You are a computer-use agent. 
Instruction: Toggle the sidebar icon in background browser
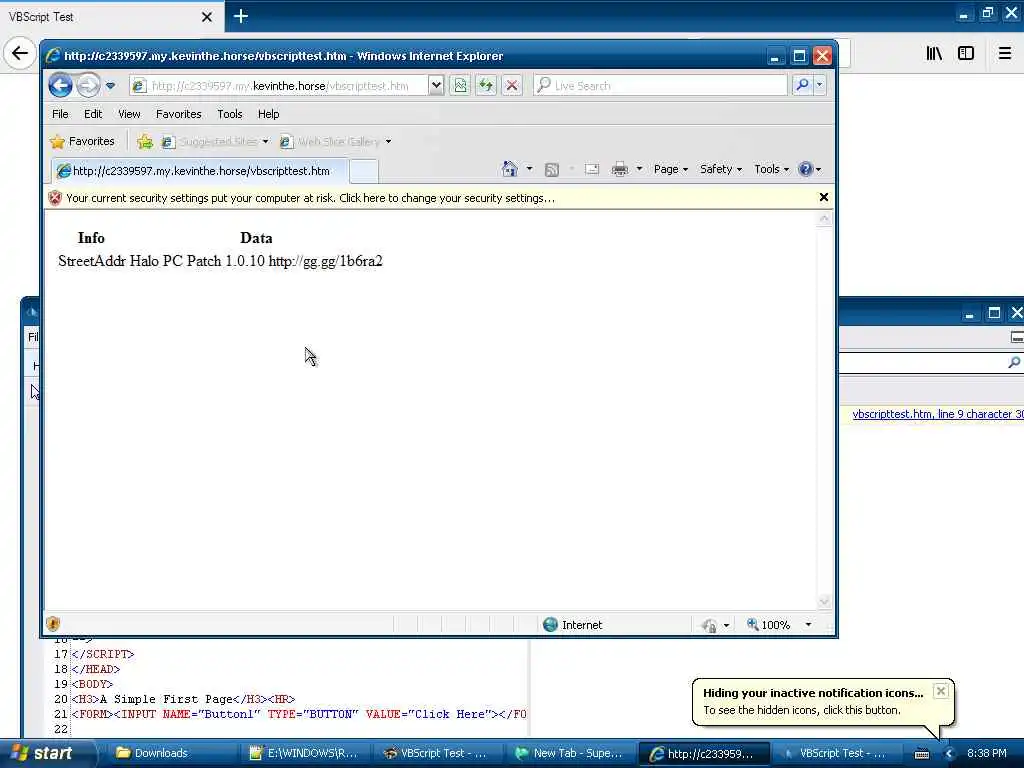[966, 54]
